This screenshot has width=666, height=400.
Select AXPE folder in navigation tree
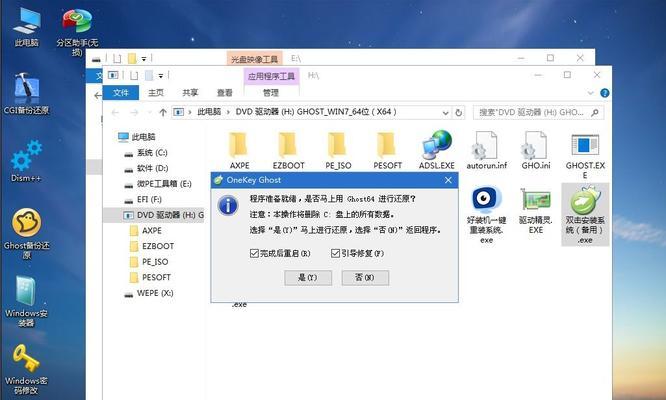(x=146, y=231)
